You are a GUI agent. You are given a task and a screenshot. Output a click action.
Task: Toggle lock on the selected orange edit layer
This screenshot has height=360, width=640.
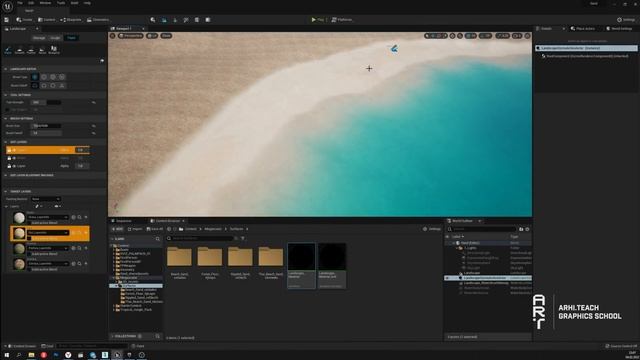[x=9, y=150]
